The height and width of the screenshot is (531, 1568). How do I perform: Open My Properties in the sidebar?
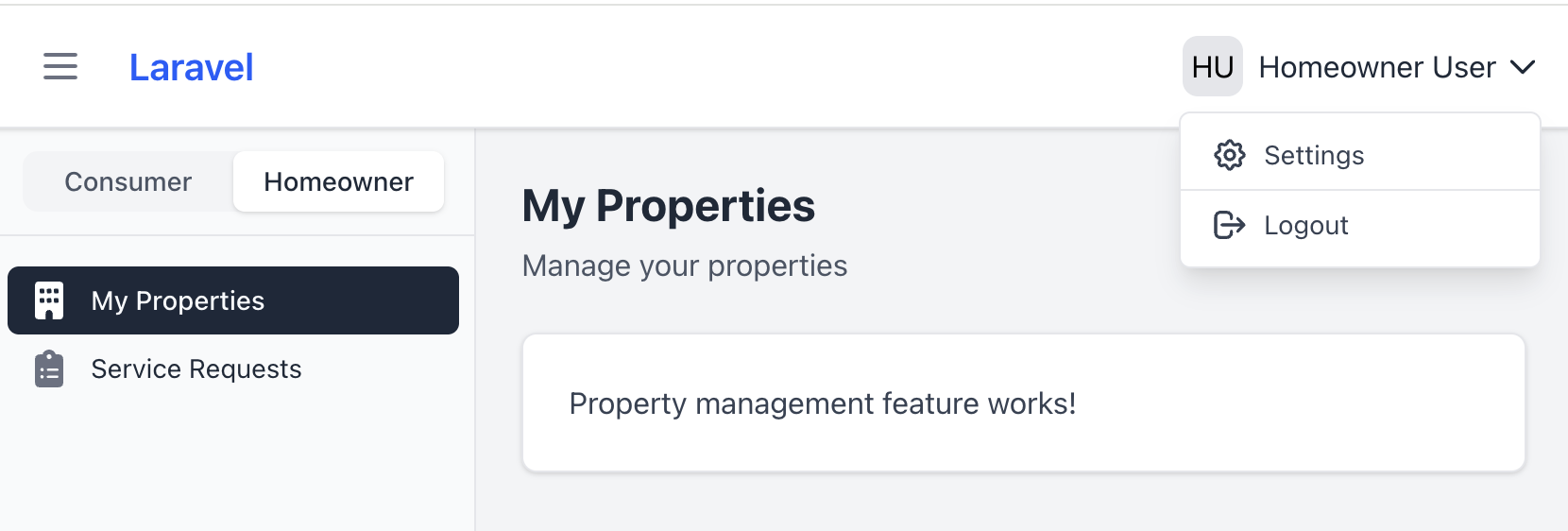click(x=178, y=300)
